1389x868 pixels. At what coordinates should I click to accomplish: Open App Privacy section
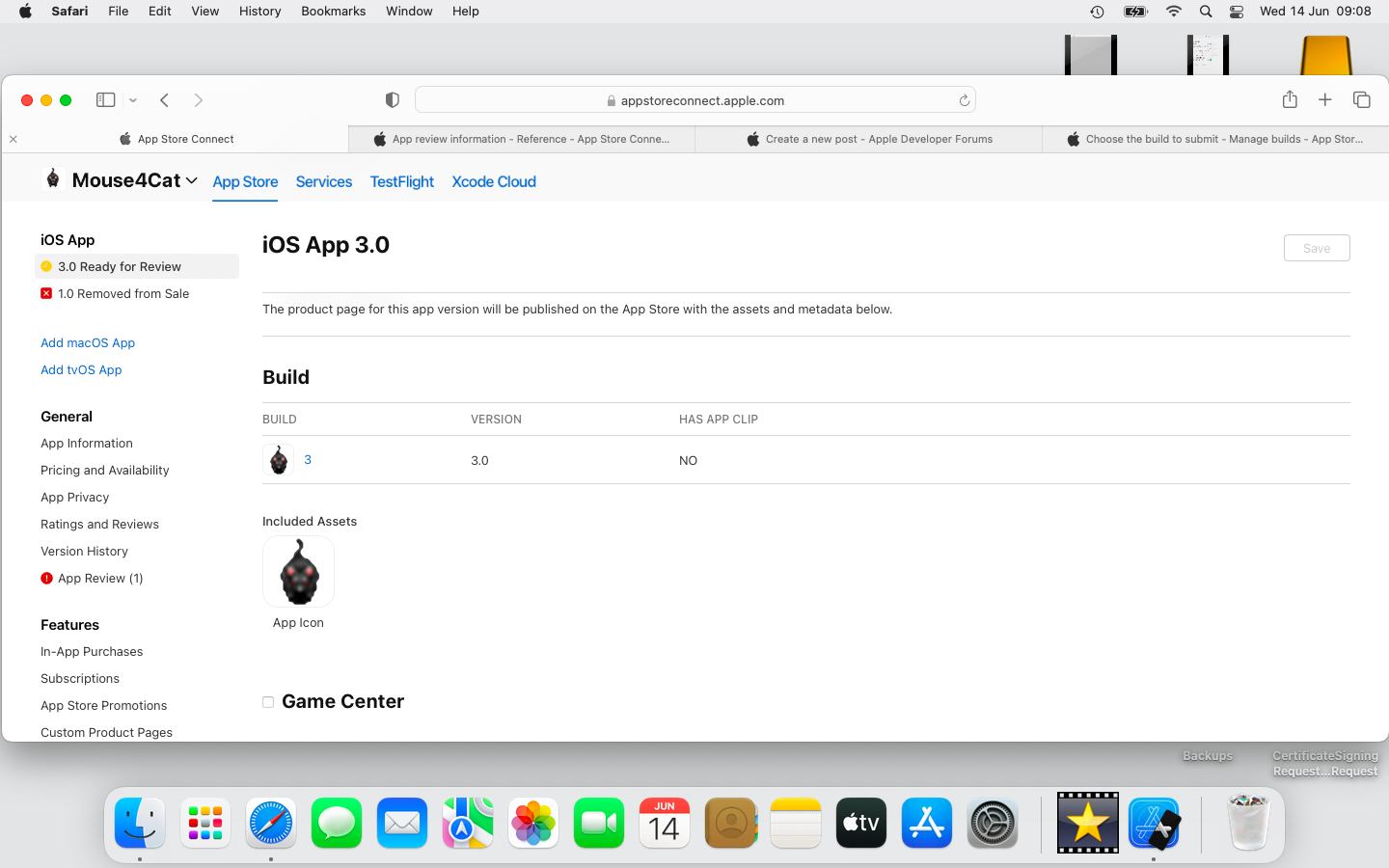pos(75,497)
